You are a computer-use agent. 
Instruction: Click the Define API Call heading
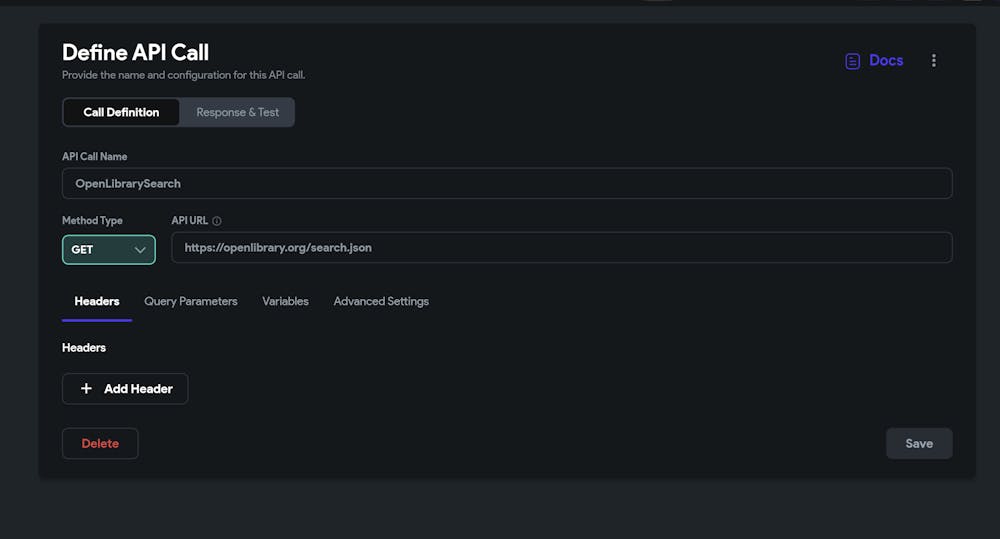[135, 52]
